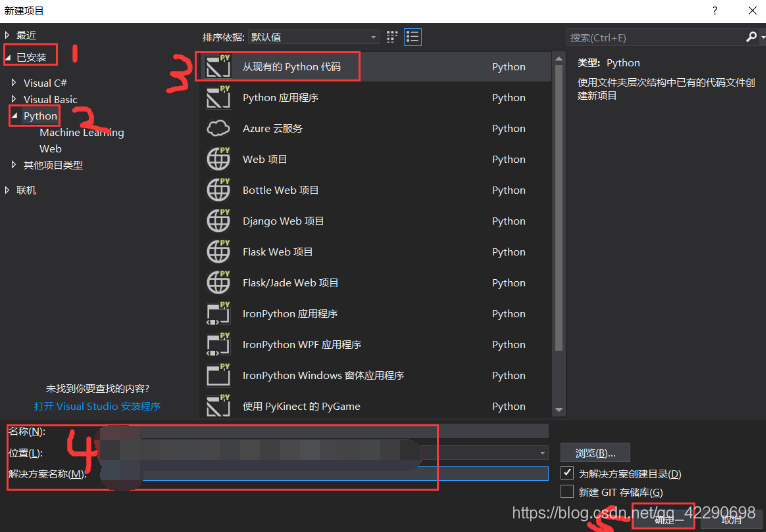Expand the 最近 tree node
This screenshot has width=766, height=532.
tap(7, 35)
